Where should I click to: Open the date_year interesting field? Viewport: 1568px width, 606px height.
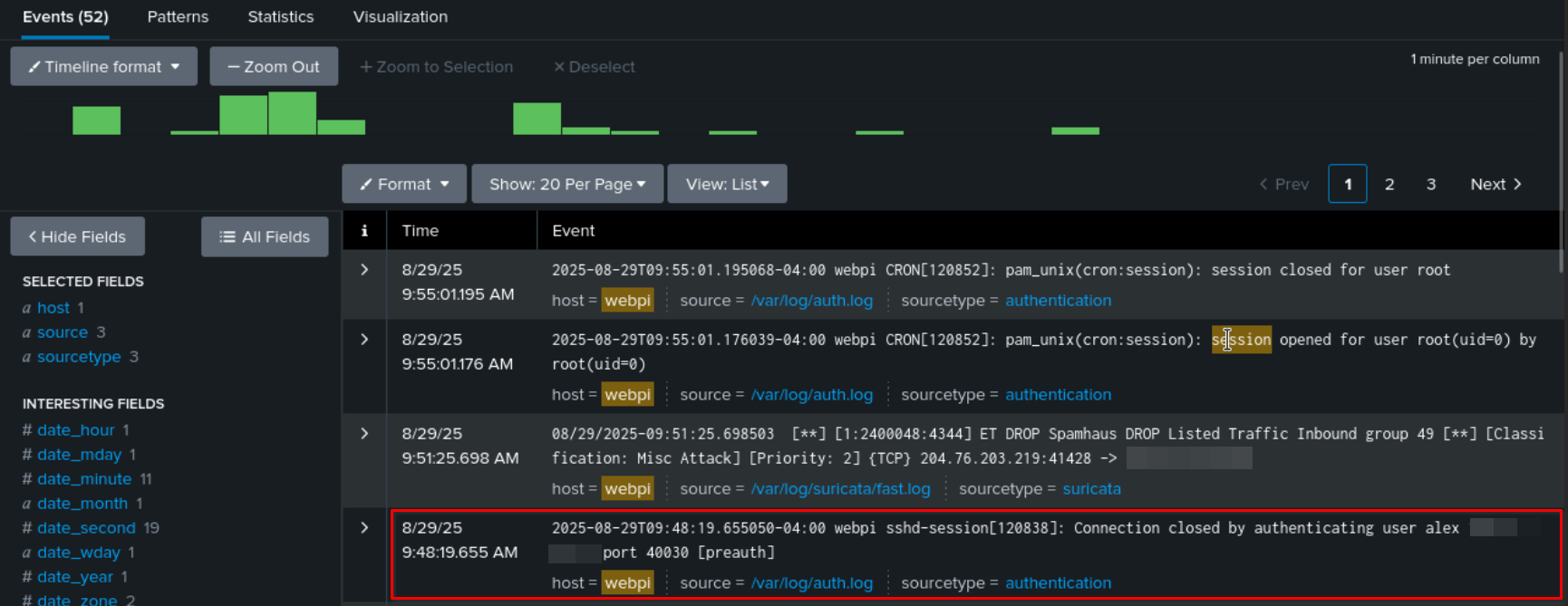pyautogui.click(x=75, y=577)
